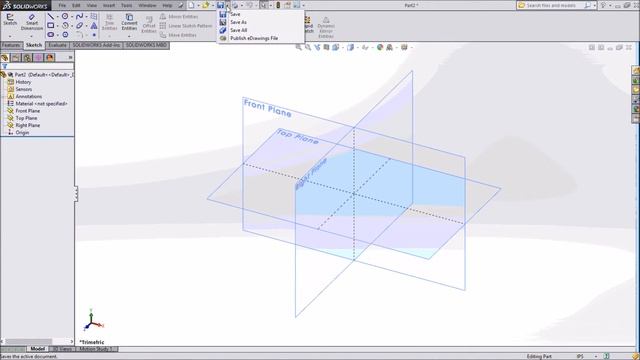Click Convert Entities tool
The image size is (640, 360).
[129, 22]
